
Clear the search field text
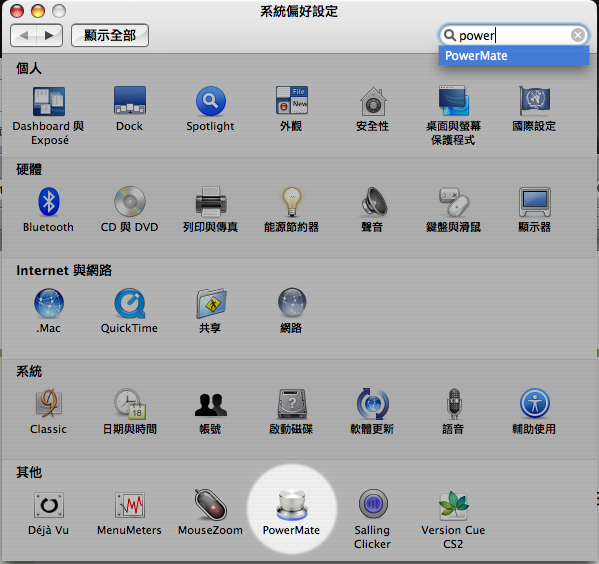pos(578,35)
